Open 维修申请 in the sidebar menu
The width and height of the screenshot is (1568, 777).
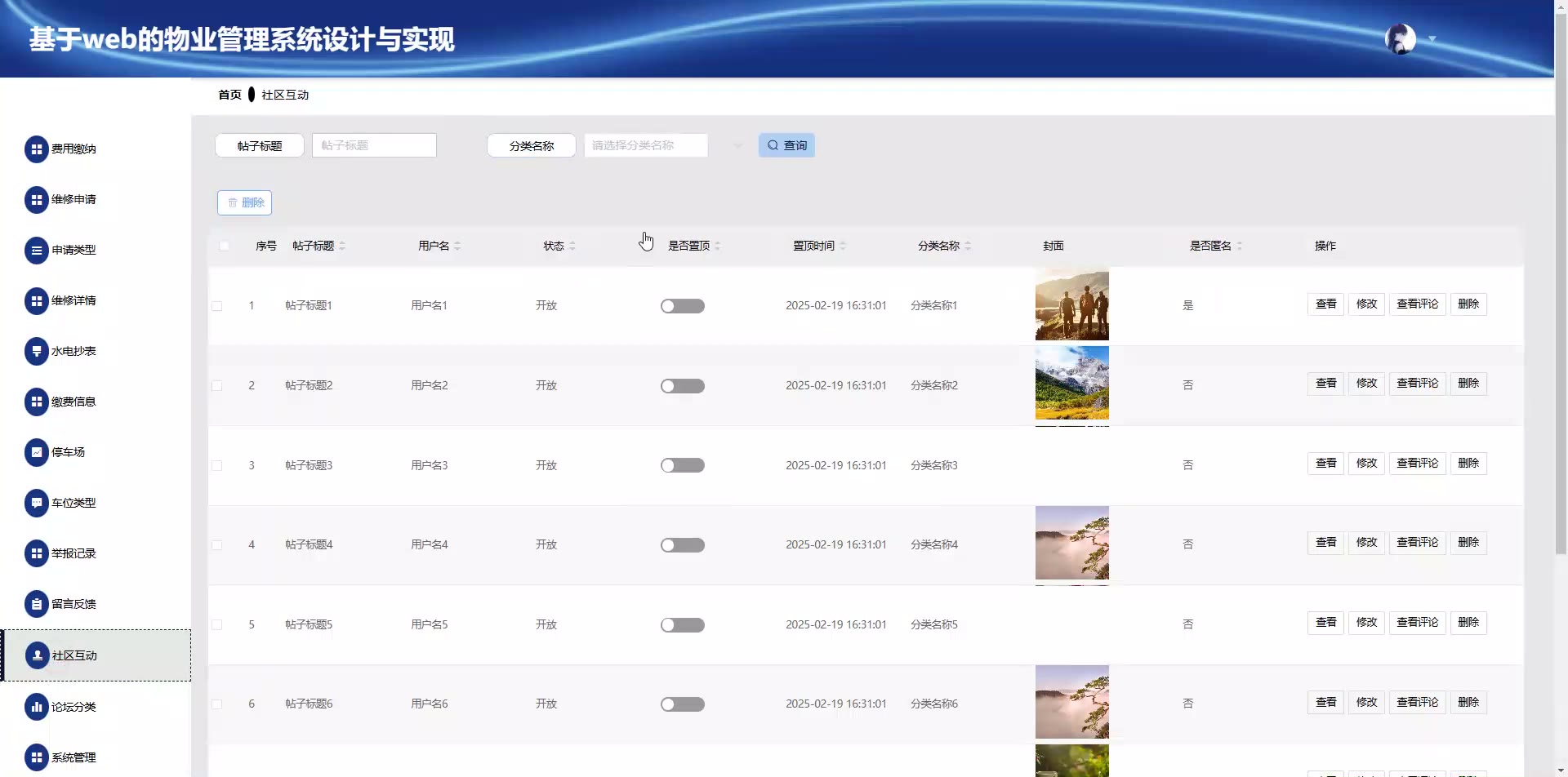click(x=73, y=199)
